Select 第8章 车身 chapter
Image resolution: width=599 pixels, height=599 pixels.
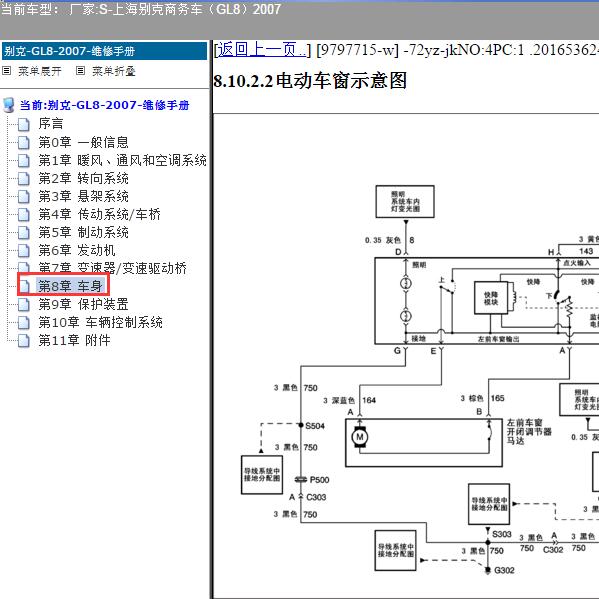70,286
